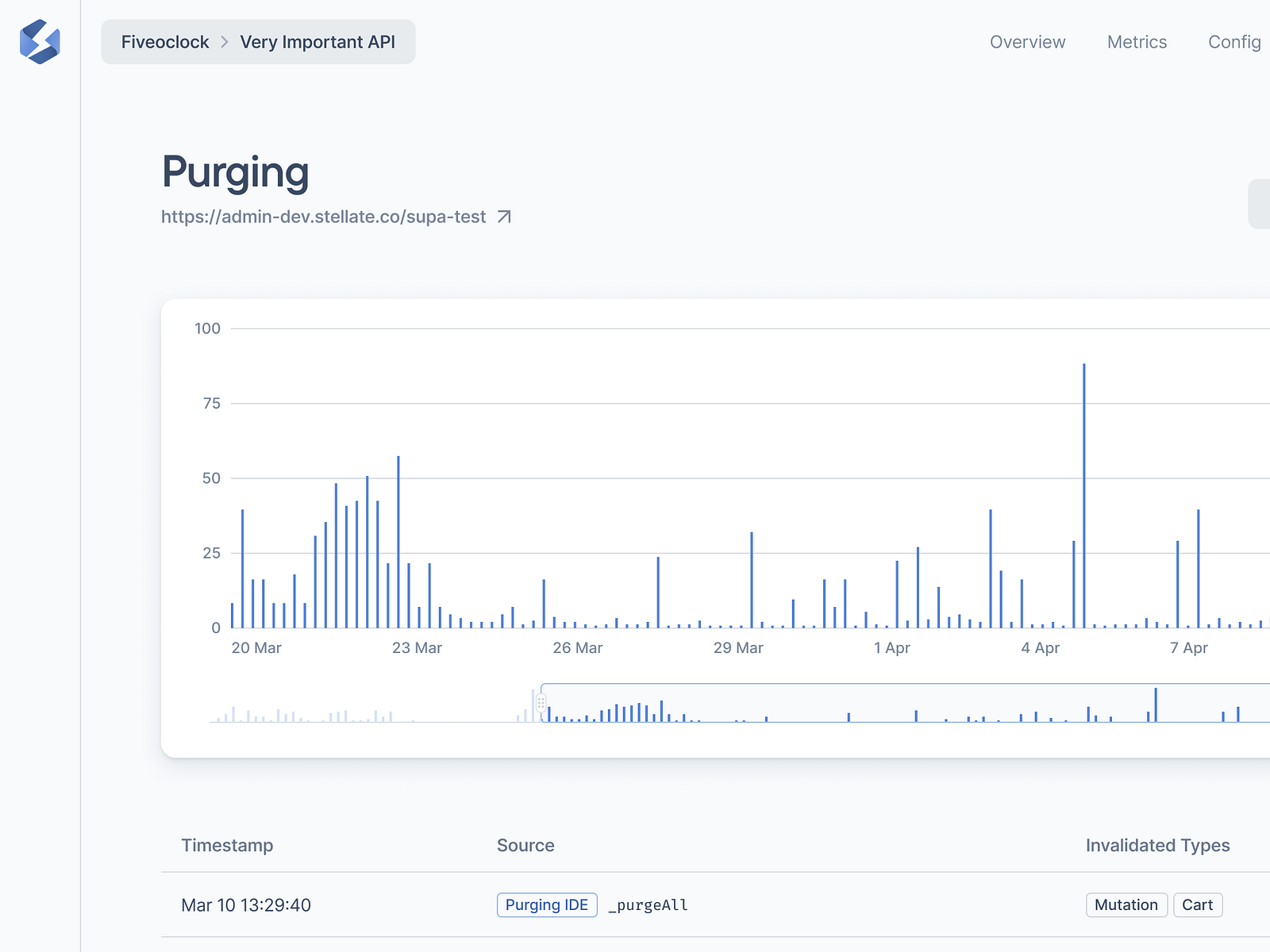
Task: Click the 25 y-axis label
Action: tap(212, 553)
